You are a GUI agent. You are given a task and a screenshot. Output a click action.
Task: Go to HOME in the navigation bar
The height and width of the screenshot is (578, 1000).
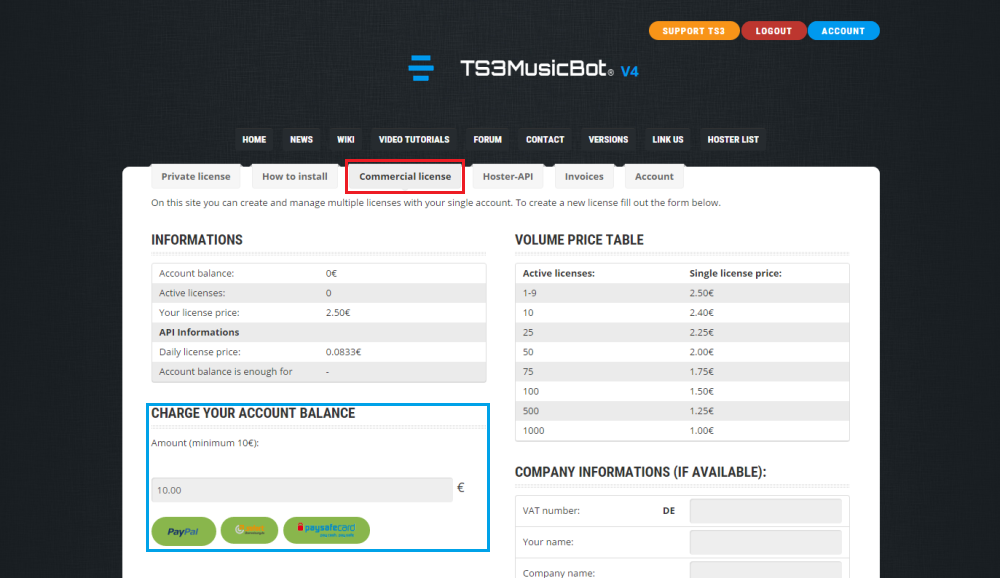[x=254, y=140]
